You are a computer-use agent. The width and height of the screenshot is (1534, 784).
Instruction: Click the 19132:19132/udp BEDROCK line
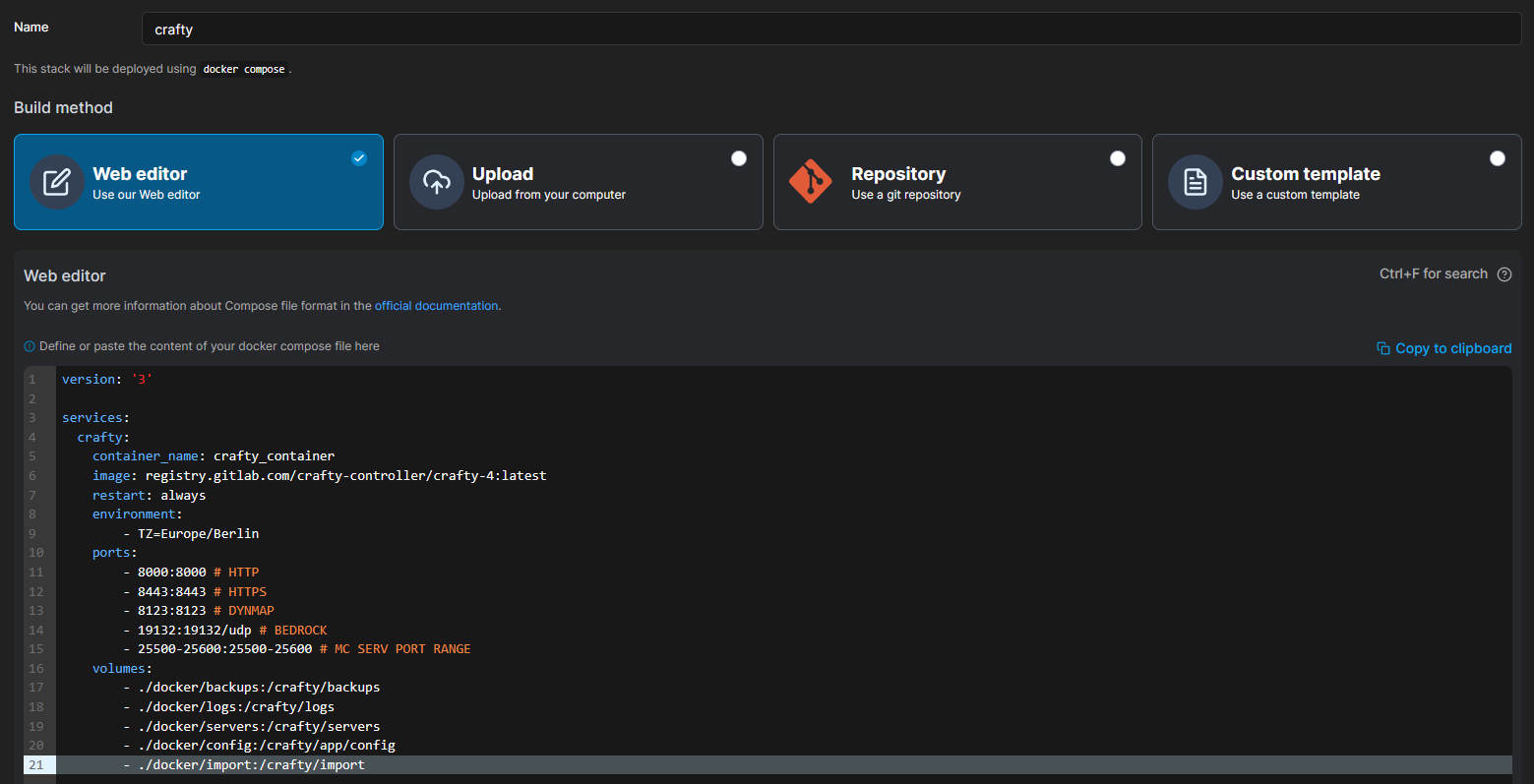(x=225, y=630)
